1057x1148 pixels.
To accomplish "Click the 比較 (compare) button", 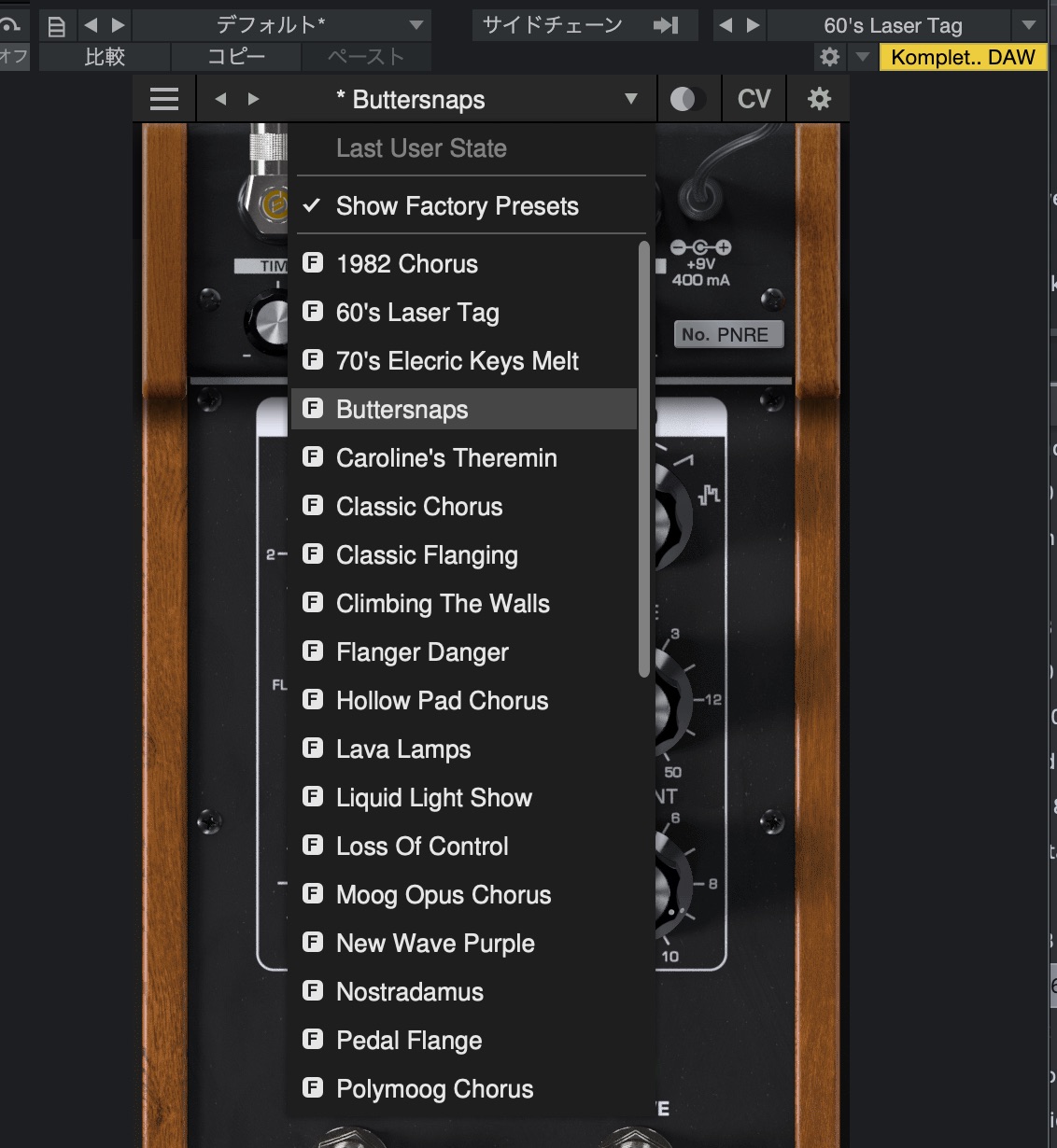I will (105, 57).
